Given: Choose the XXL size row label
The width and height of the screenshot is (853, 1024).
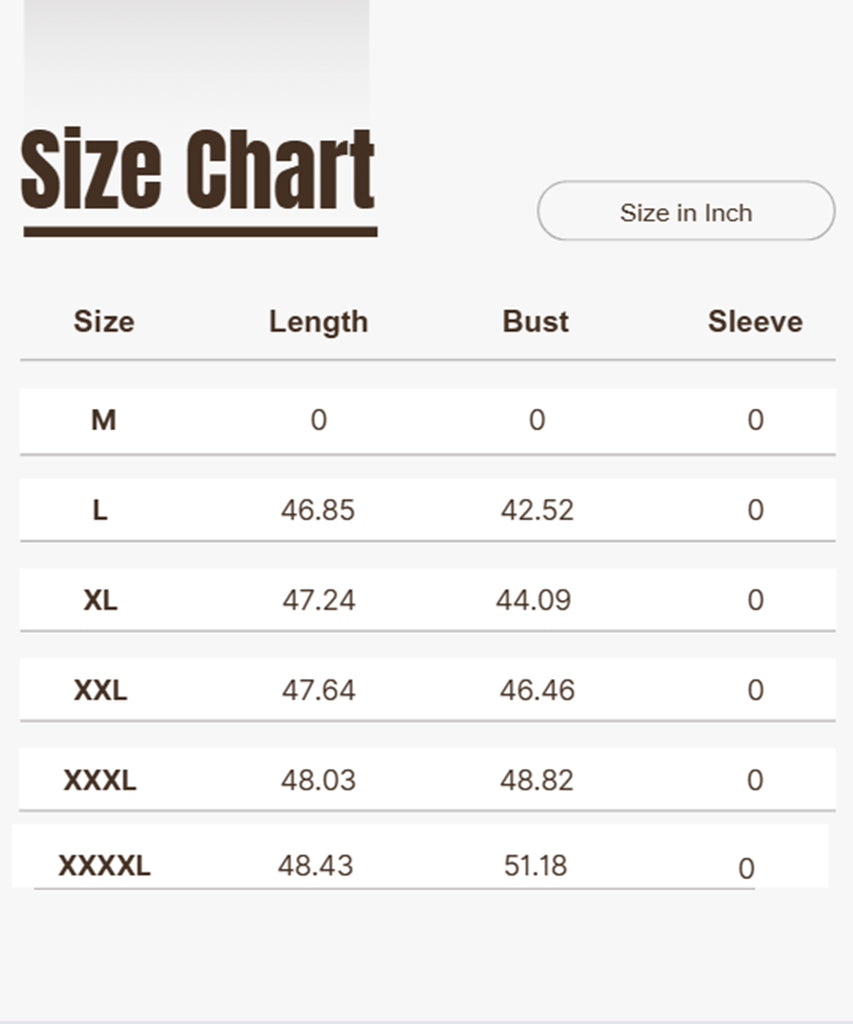Looking at the screenshot, I should point(101,690).
